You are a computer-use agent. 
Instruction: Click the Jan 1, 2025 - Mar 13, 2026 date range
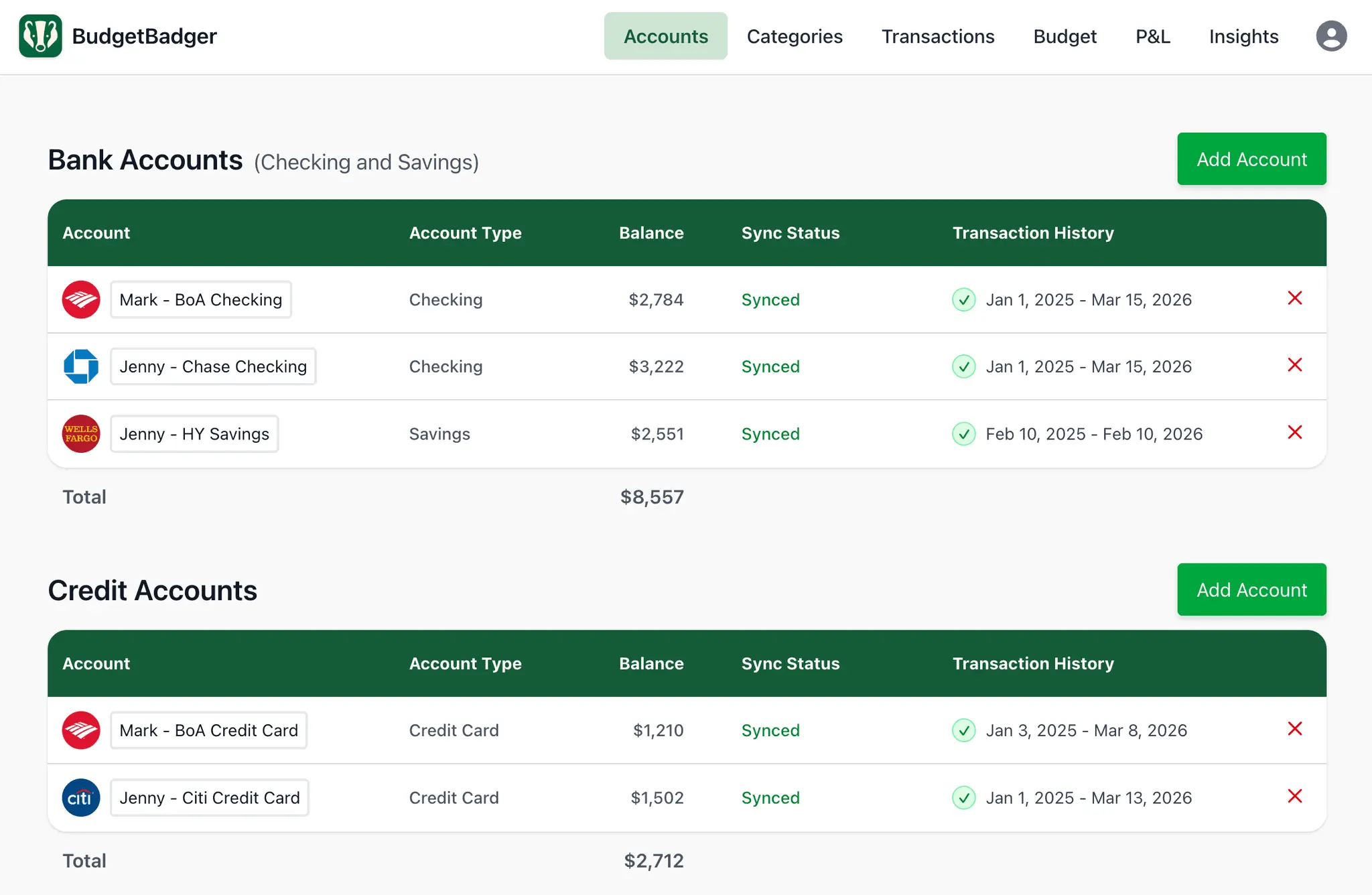[x=1089, y=797]
